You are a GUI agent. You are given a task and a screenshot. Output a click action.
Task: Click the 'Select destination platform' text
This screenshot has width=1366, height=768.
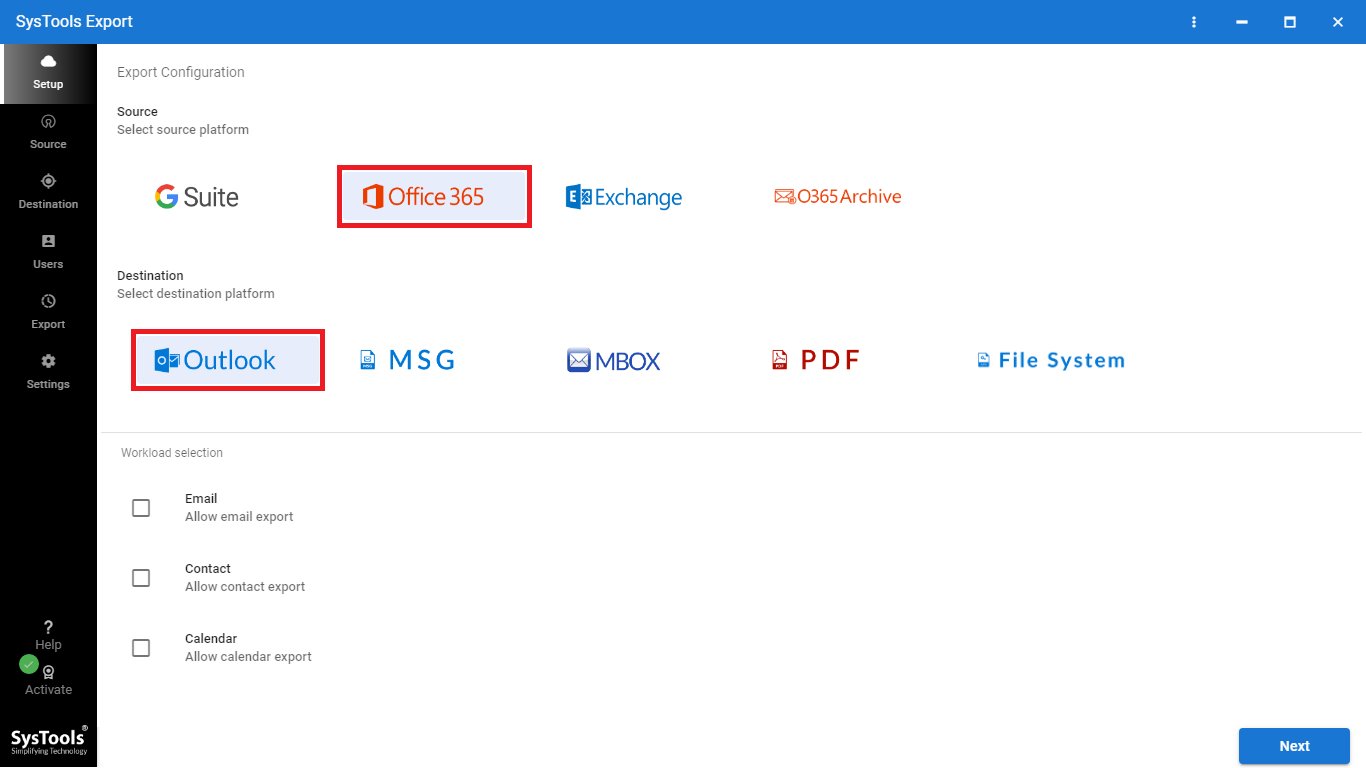click(x=196, y=294)
